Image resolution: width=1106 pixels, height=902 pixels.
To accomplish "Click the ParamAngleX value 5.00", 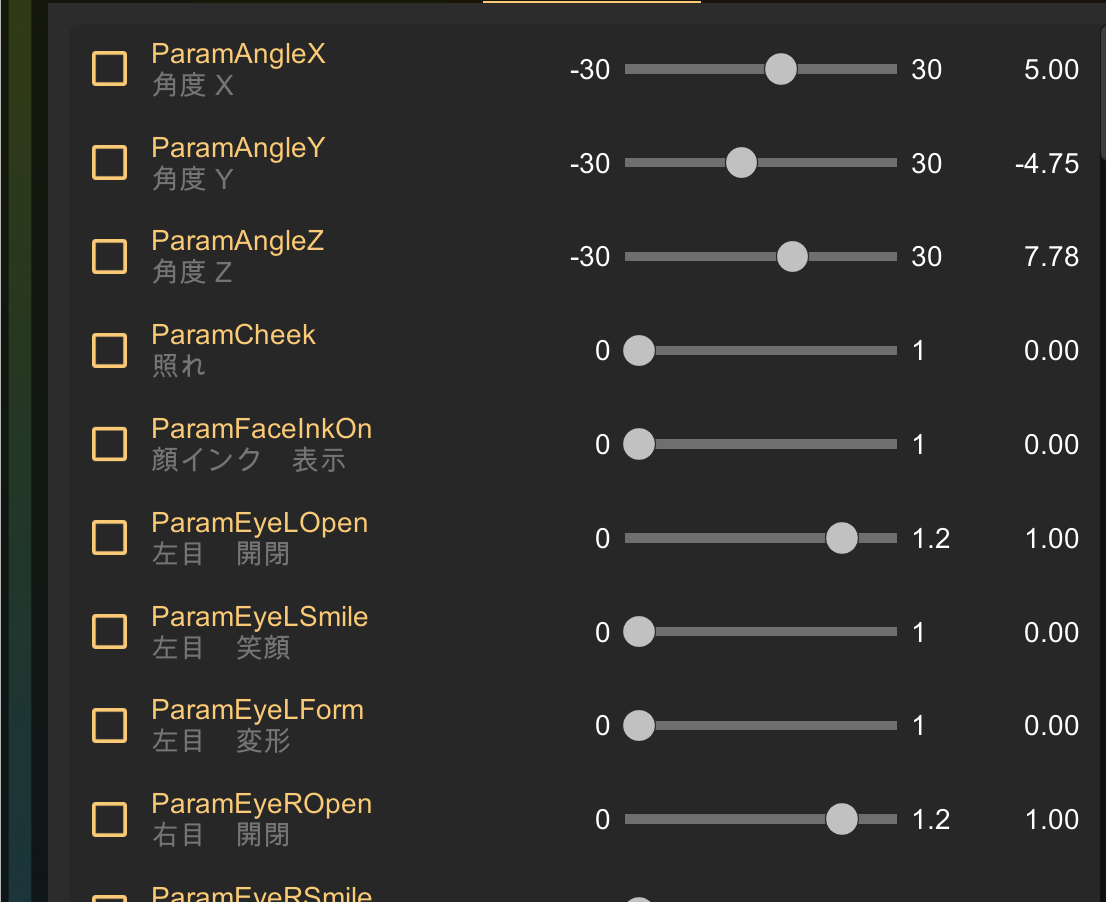I will click(1051, 69).
